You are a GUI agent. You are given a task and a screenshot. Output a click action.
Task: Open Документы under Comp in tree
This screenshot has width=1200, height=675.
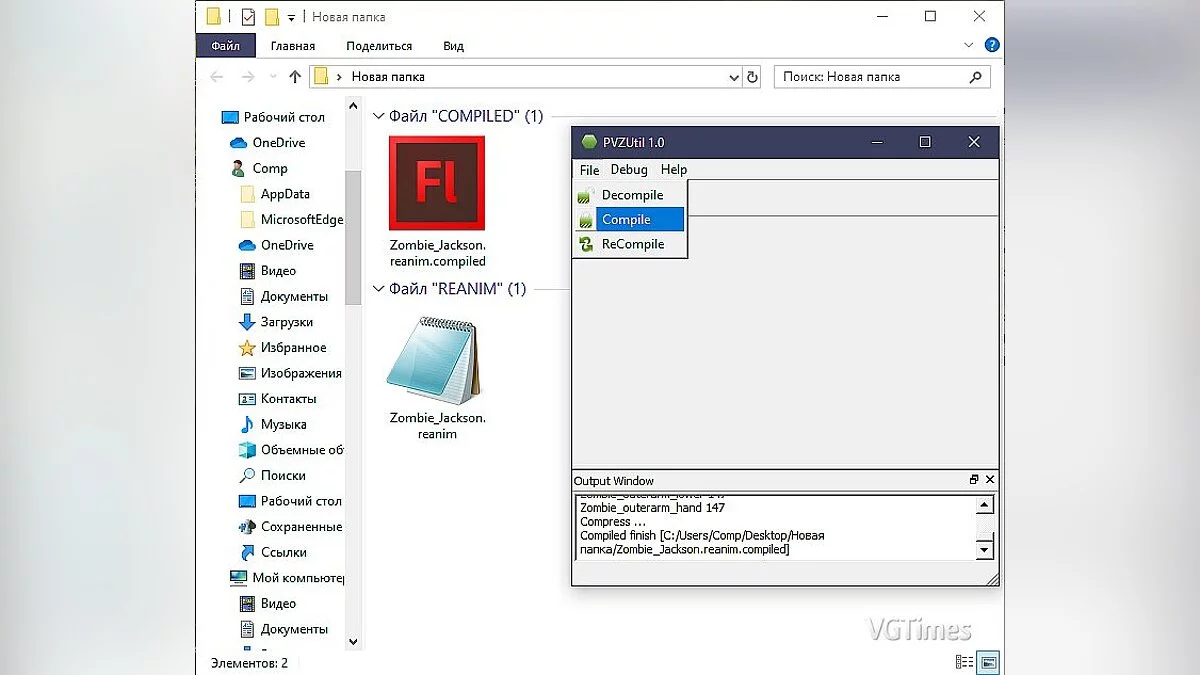click(x=294, y=297)
